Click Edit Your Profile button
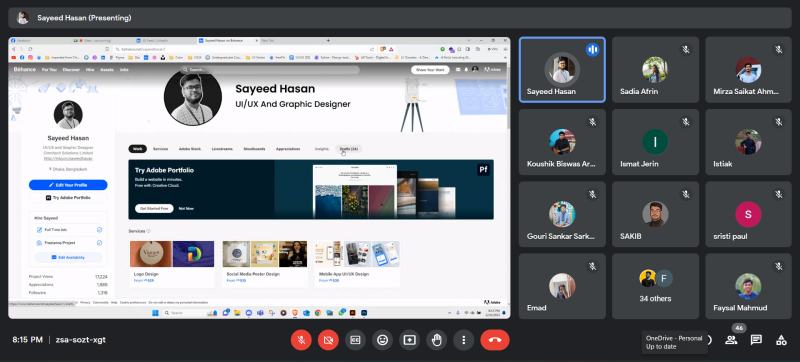Viewport: 800px width, 362px height. [68, 185]
